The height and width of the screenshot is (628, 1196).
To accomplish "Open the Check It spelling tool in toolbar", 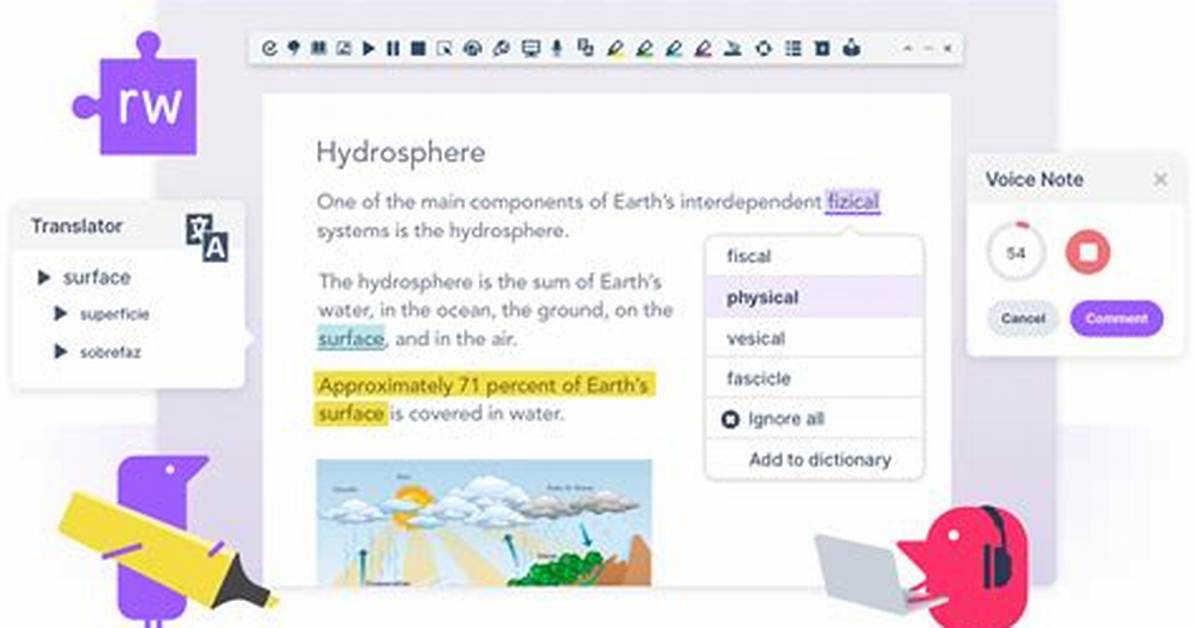I will 268,49.
